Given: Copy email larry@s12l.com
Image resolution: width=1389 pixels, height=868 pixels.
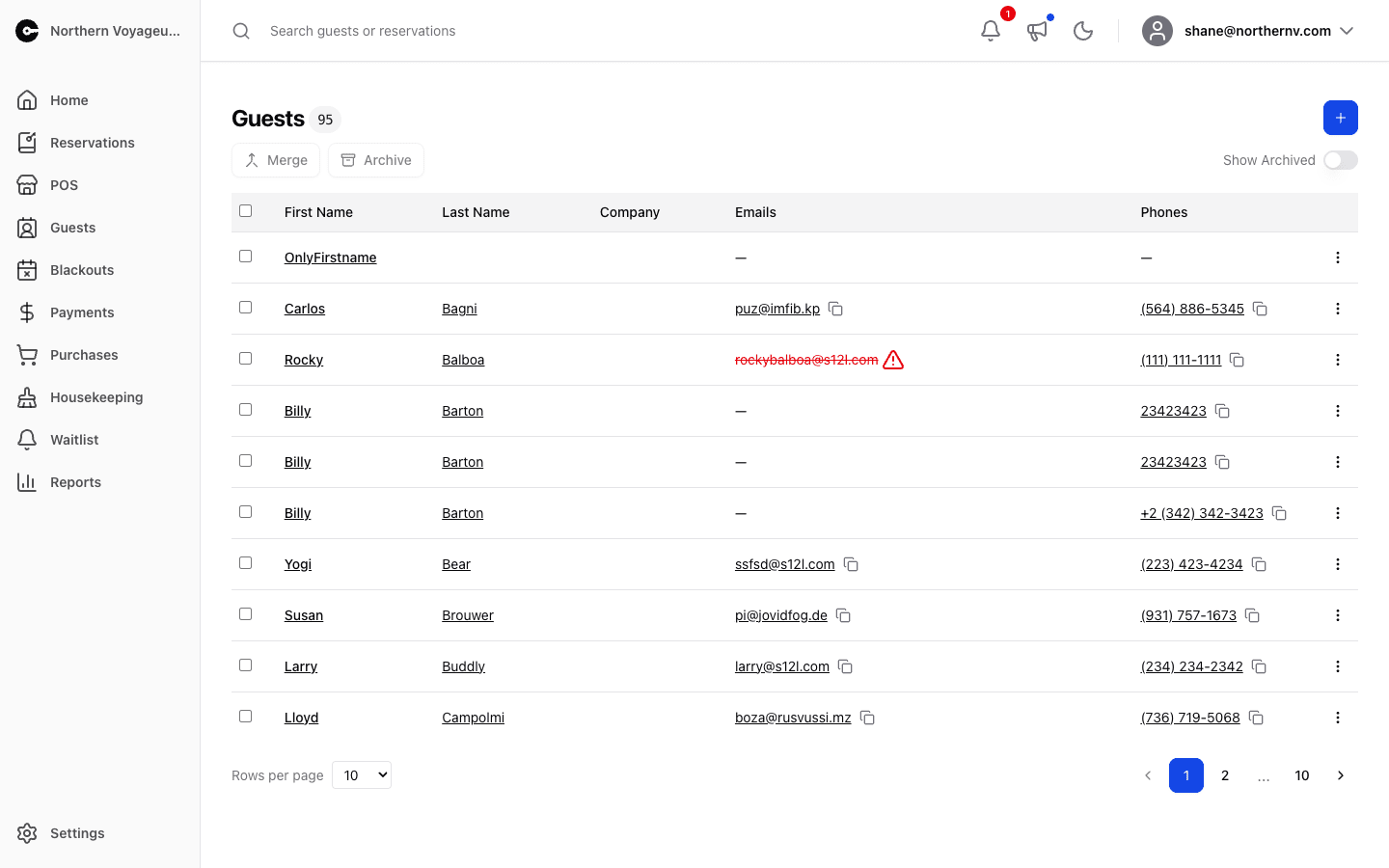Looking at the screenshot, I should point(845,666).
